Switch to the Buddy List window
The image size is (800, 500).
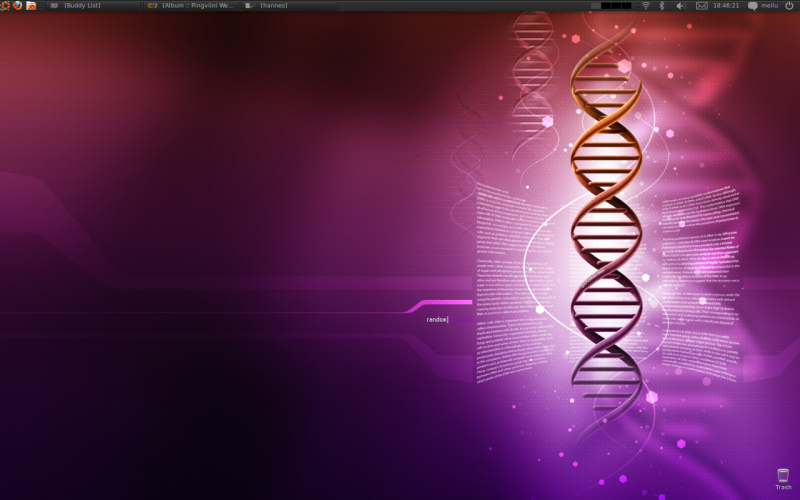[x=94, y=6]
